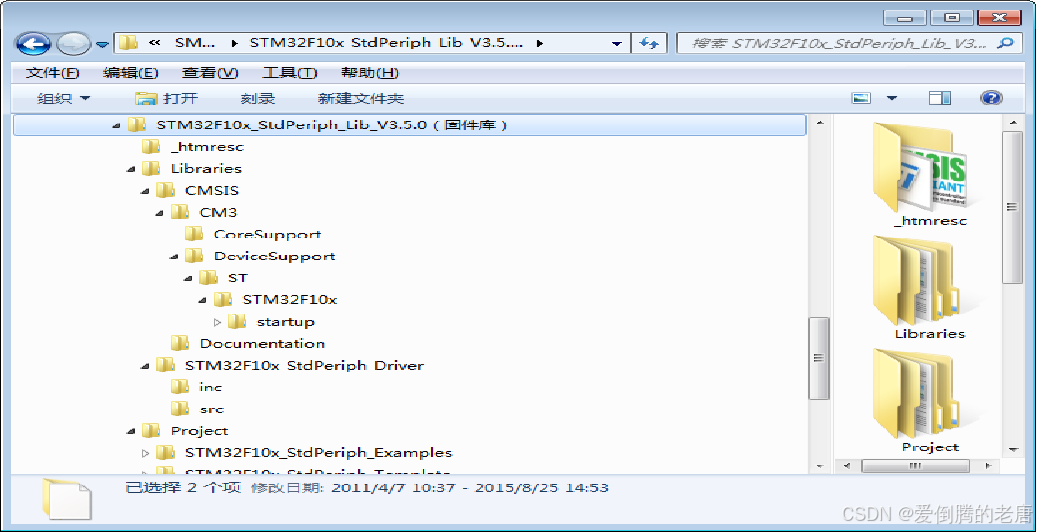Click the DeviceSupport folder icon
Viewport: 1037px width, 532px height.
point(194,256)
